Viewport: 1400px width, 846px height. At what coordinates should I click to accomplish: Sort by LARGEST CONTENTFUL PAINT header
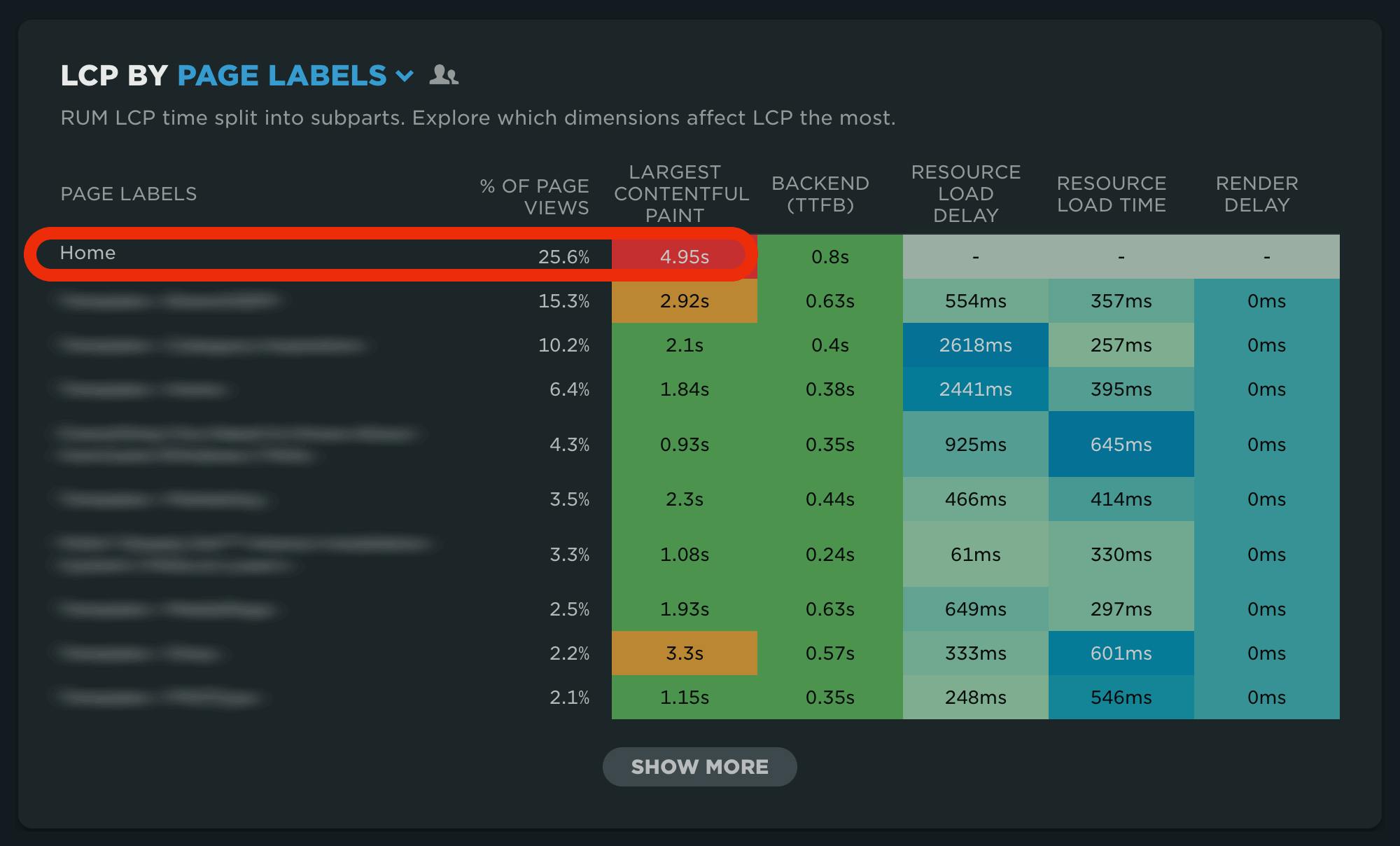(x=681, y=194)
